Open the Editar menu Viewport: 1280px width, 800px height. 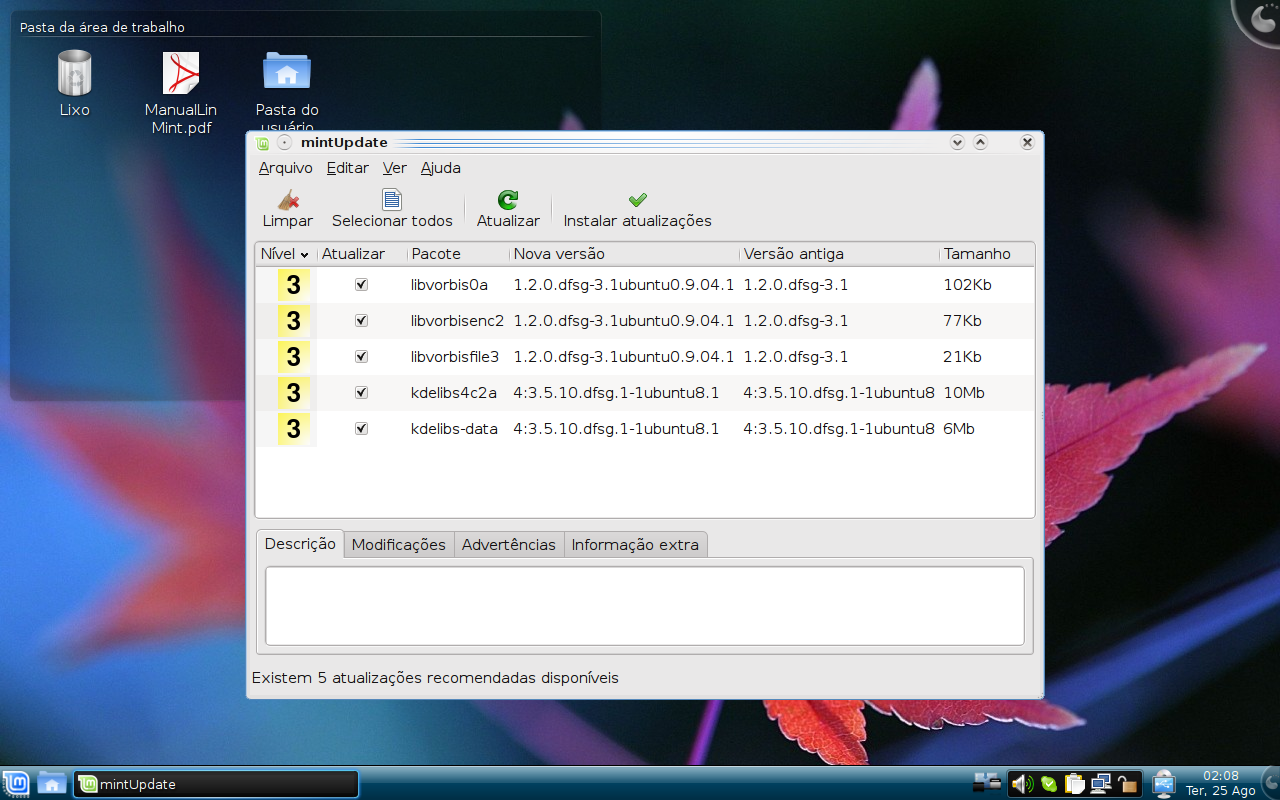(x=348, y=168)
